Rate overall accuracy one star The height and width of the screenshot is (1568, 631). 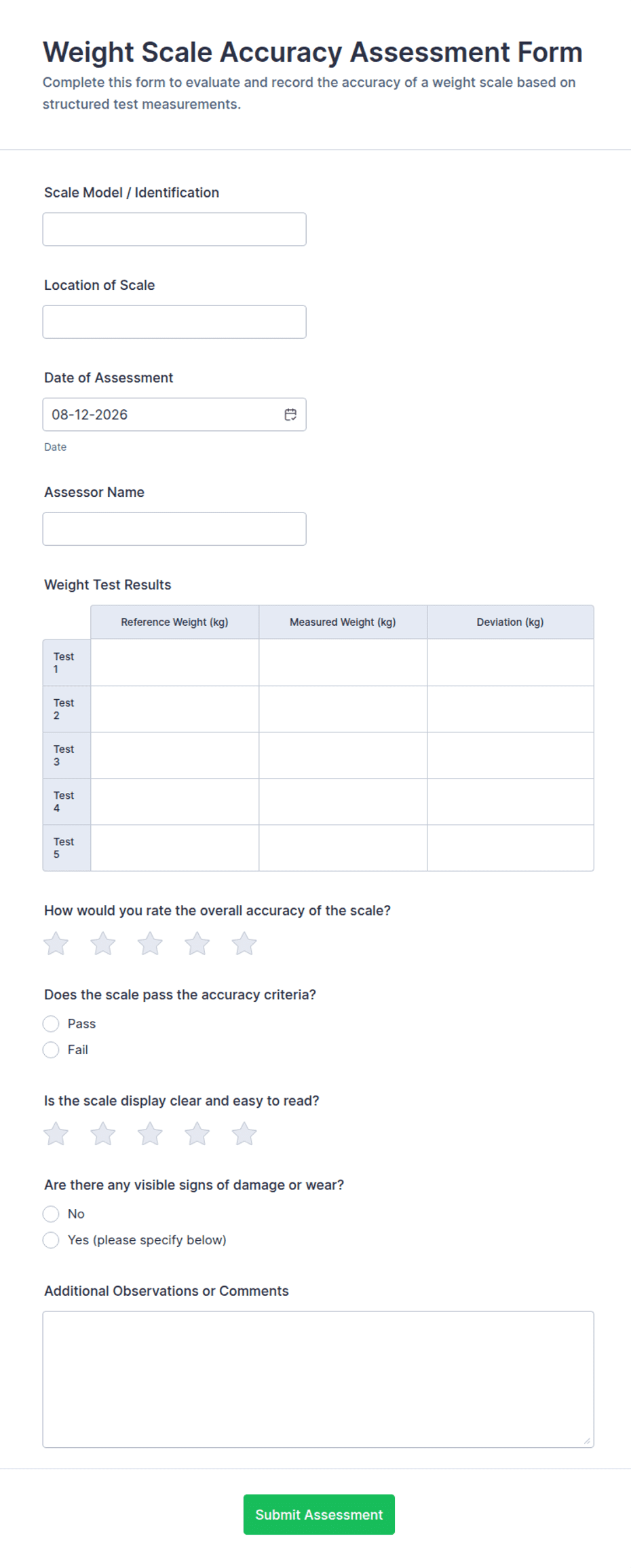pyautogui.click(x=56, y=944)
